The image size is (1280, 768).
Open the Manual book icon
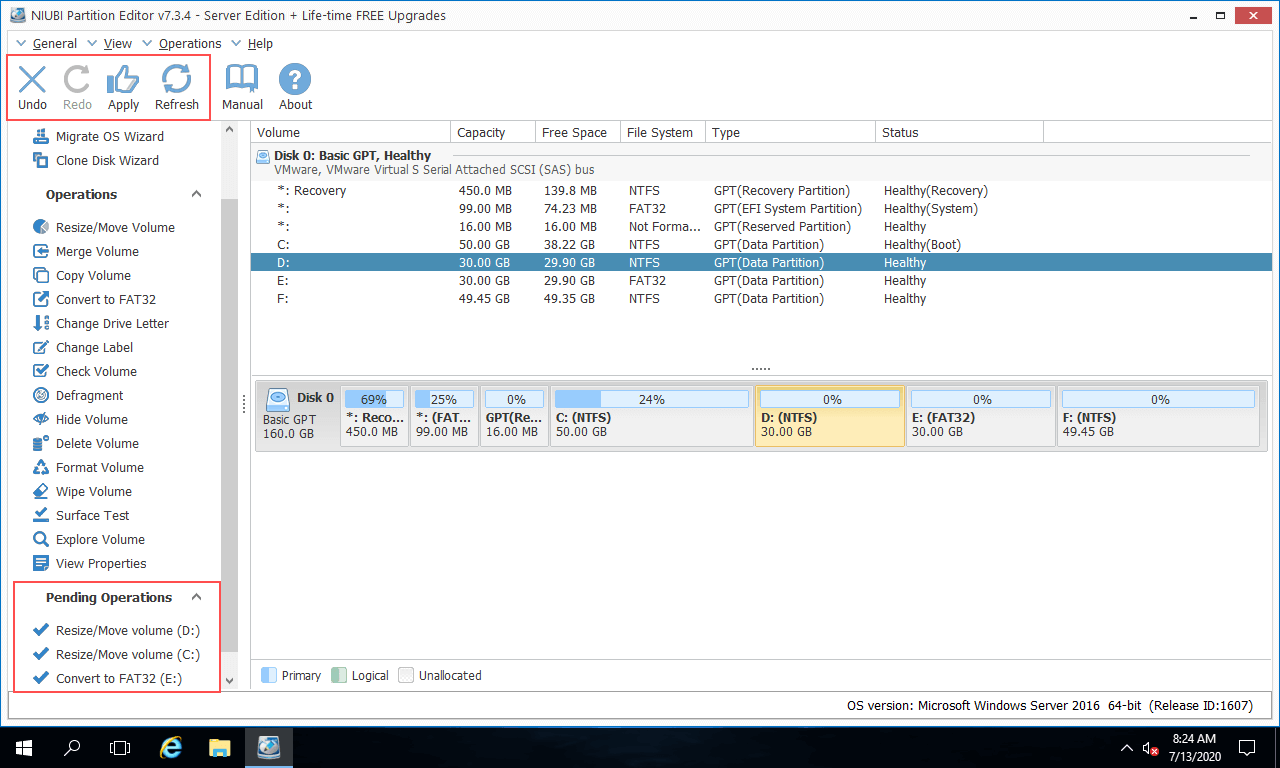(x=242, y=80)
